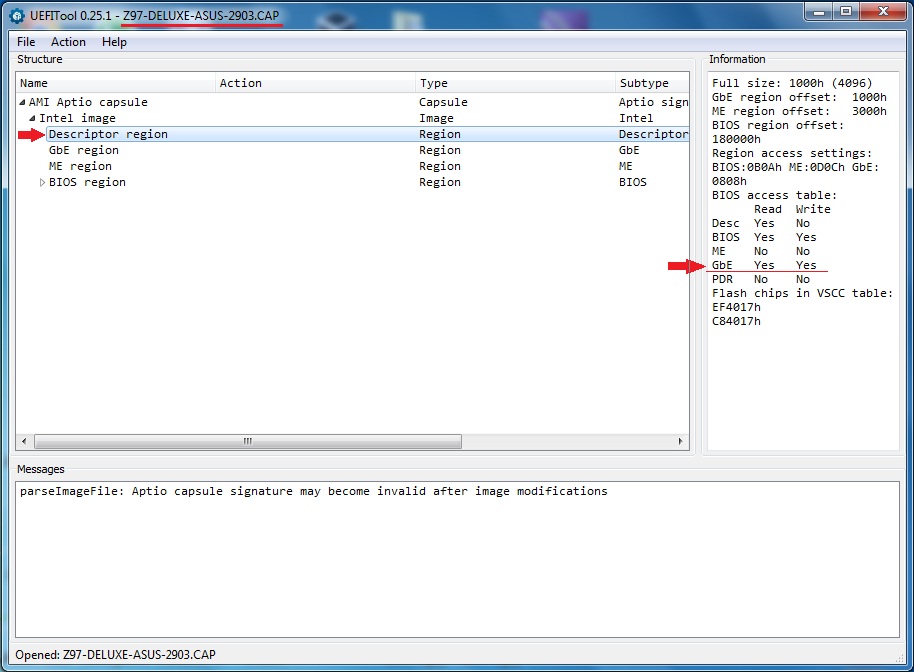This screenshot has width=914, height=672.
Task: Click the ME subtype cell
Action: tap(625, 166)
